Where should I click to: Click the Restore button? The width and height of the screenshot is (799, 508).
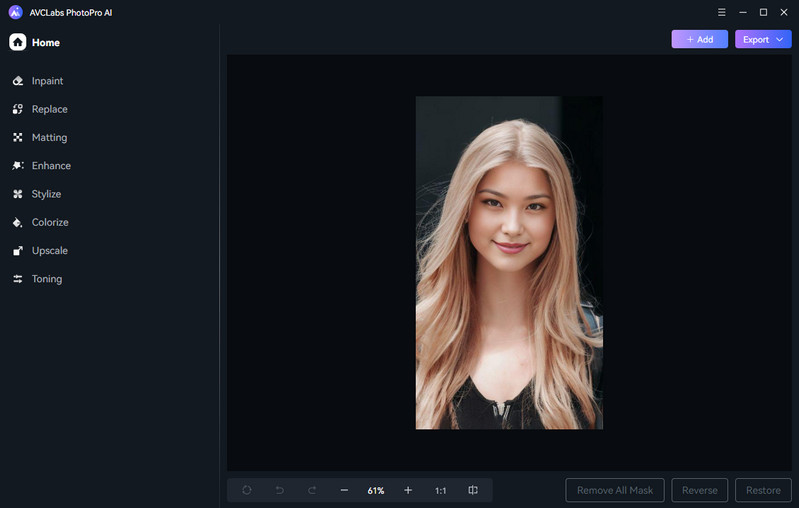pos(763,490)
